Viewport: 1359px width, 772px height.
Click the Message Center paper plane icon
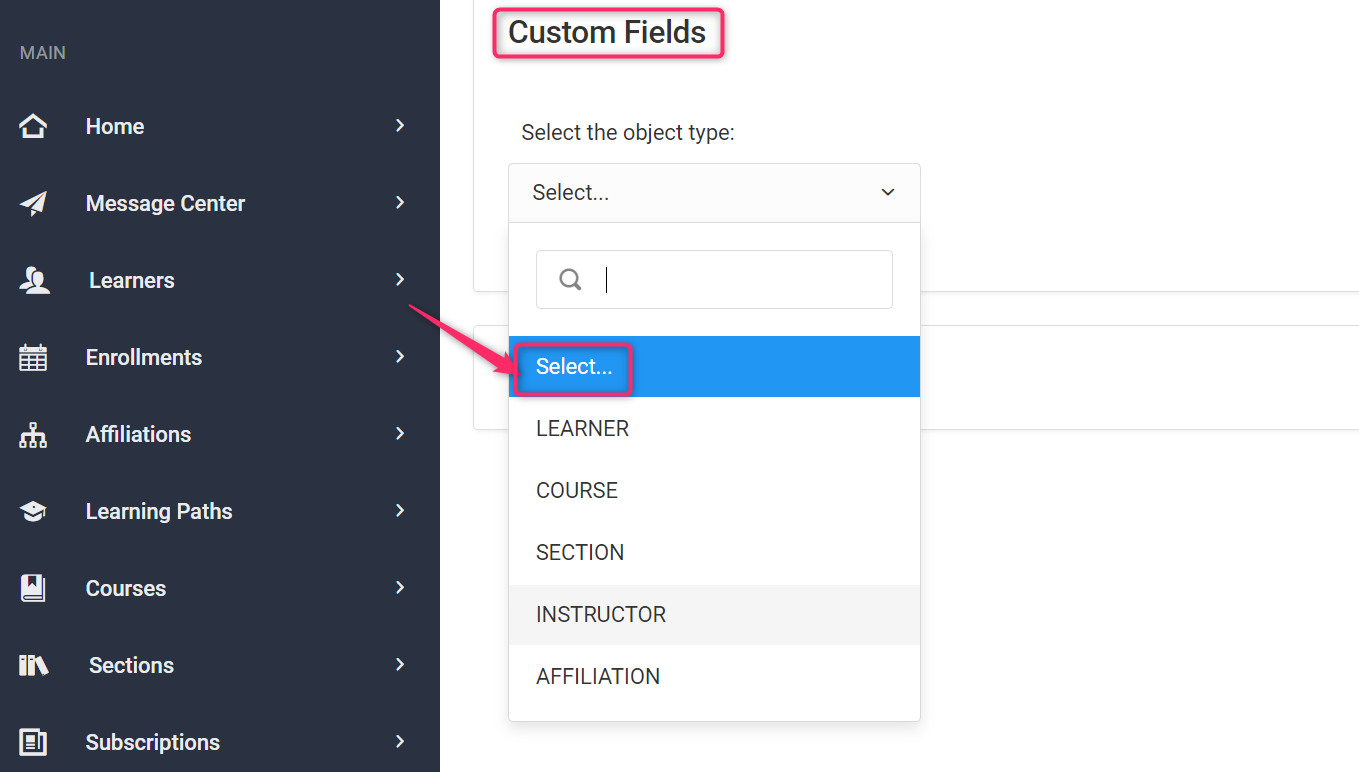coord(33,204)
